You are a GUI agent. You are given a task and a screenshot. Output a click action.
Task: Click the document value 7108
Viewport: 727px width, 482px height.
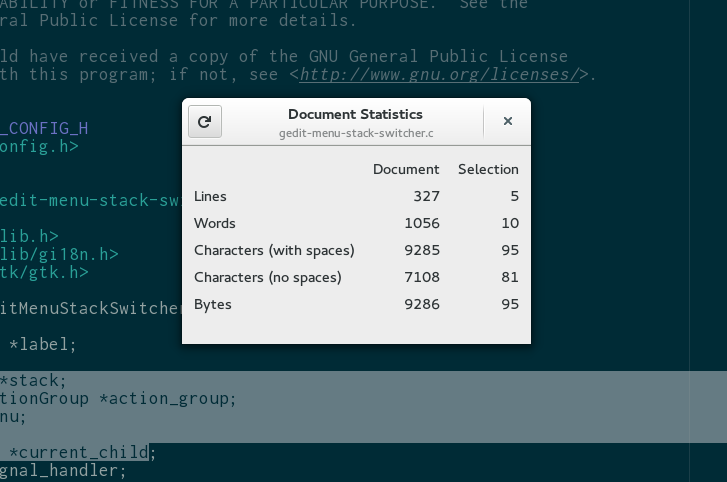pyautogui.click(x=421, y=277)
